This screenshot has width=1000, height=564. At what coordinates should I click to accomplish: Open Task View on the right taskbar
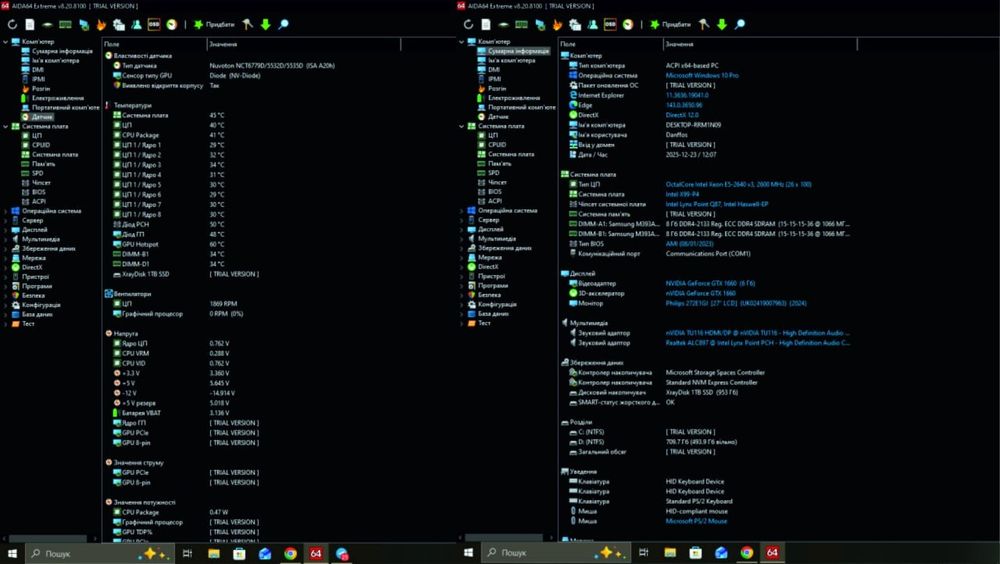coord(643,553)
